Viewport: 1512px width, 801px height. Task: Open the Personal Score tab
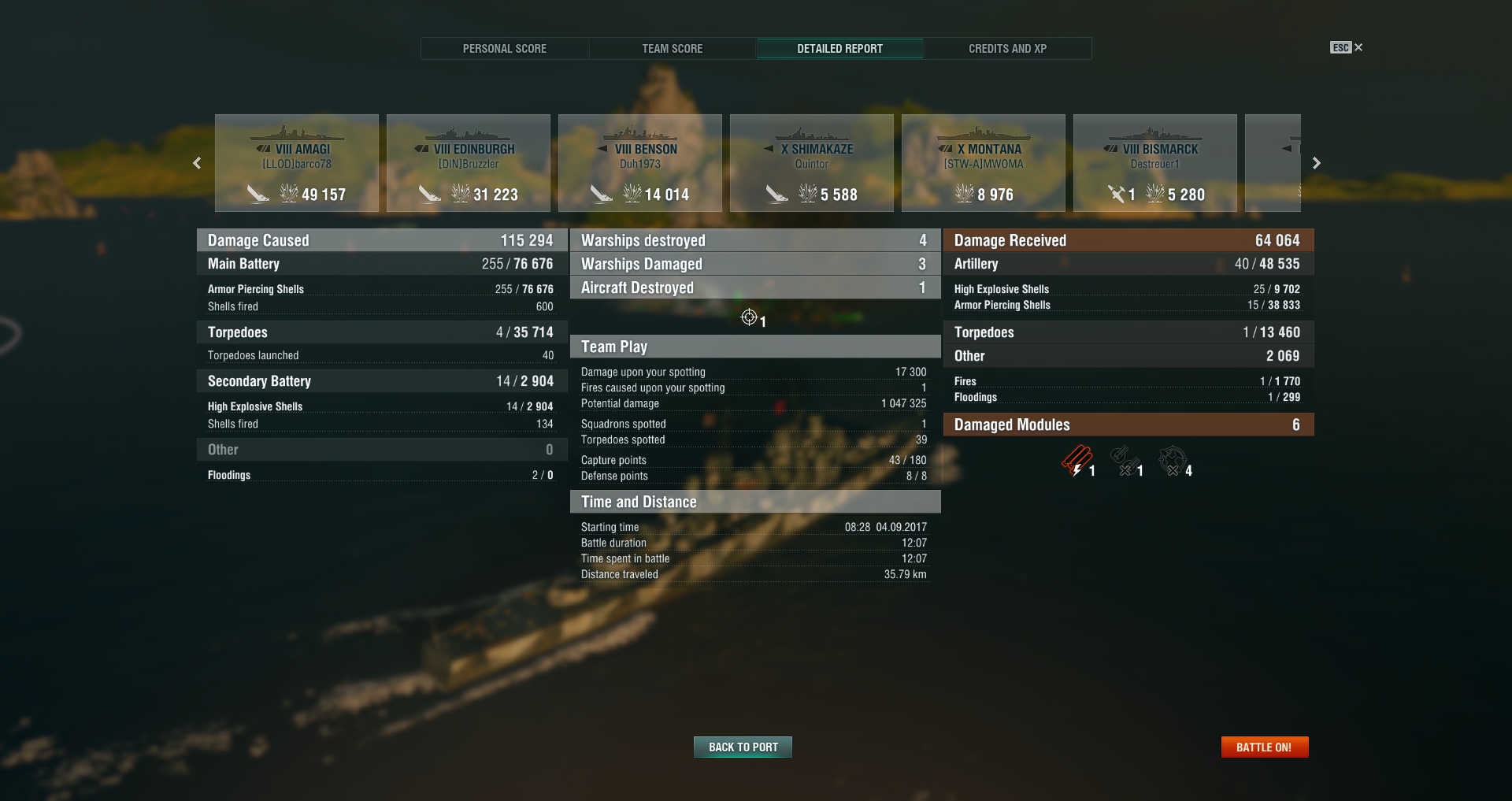(x=505, y=49)
